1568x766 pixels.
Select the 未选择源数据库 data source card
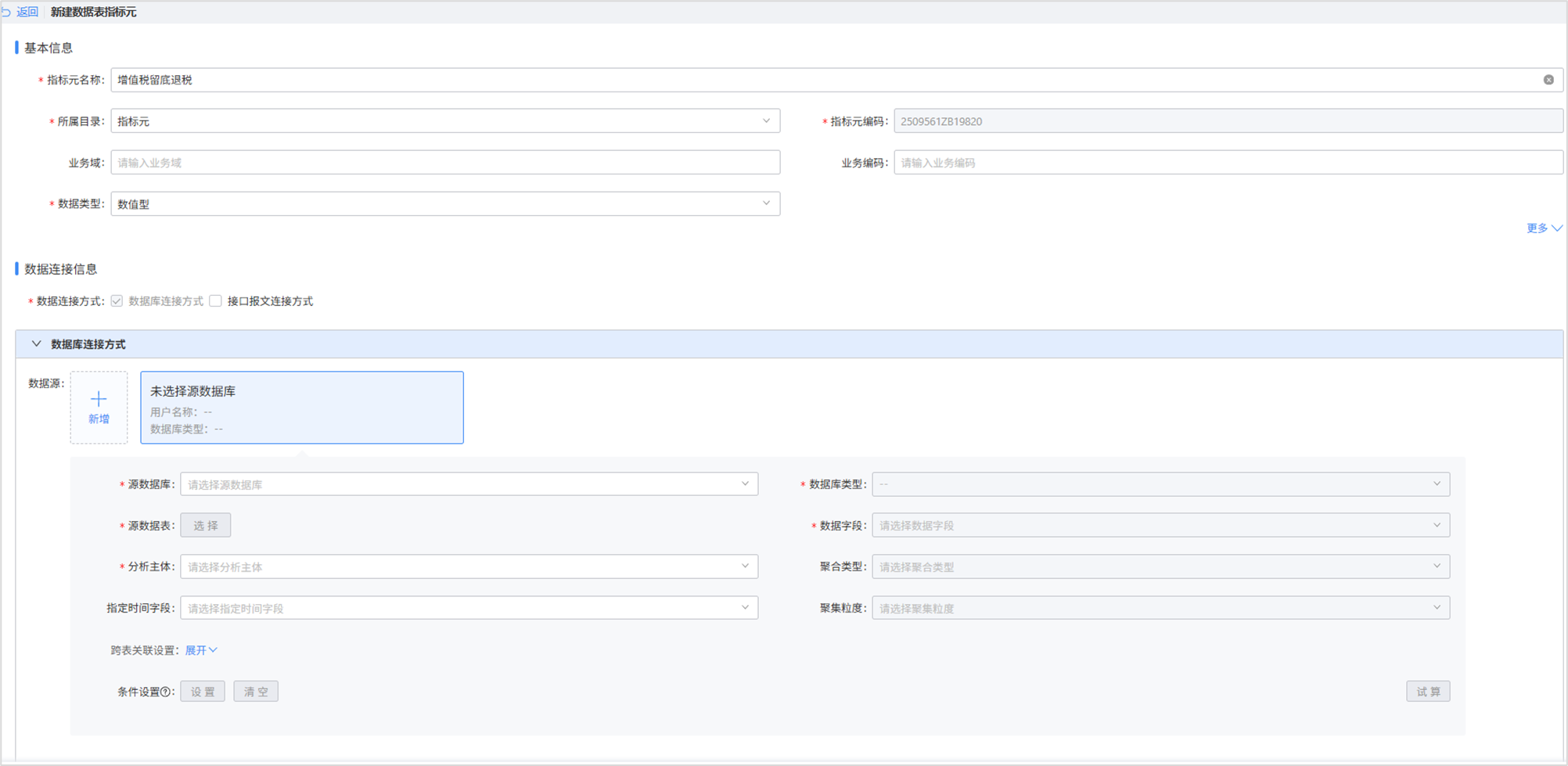coord(301,408)
